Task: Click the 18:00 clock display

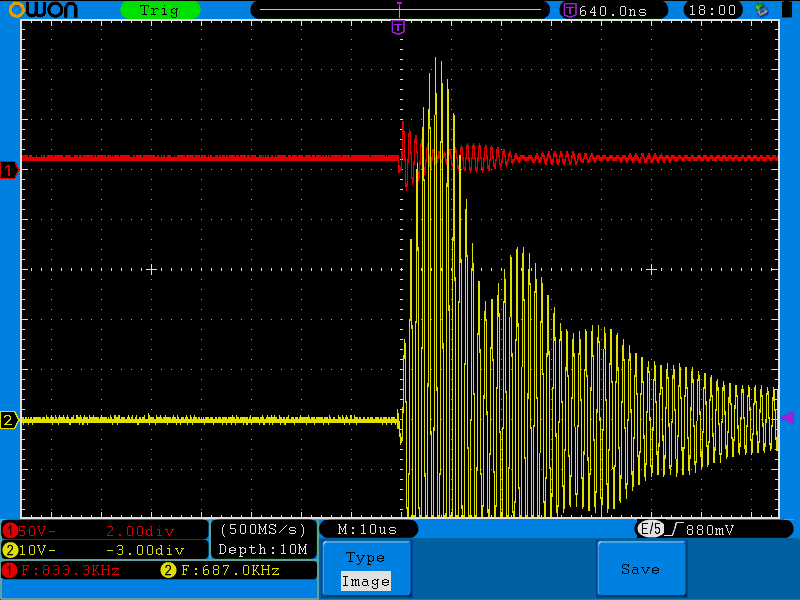Action: 713,10
